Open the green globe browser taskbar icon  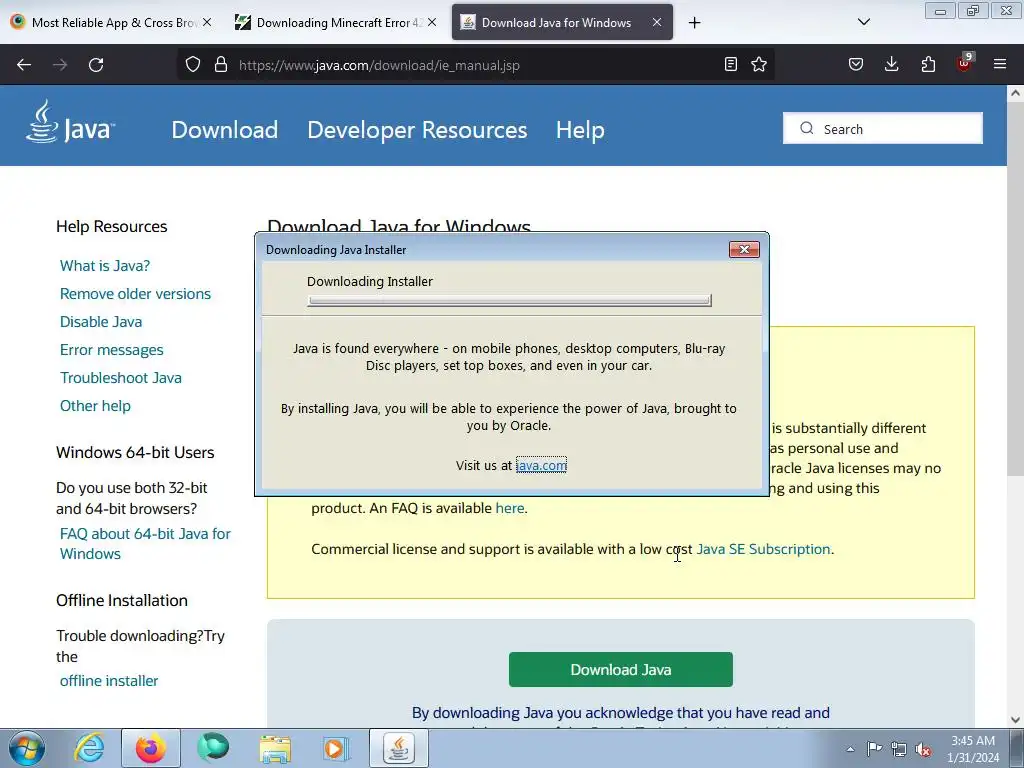214,748
